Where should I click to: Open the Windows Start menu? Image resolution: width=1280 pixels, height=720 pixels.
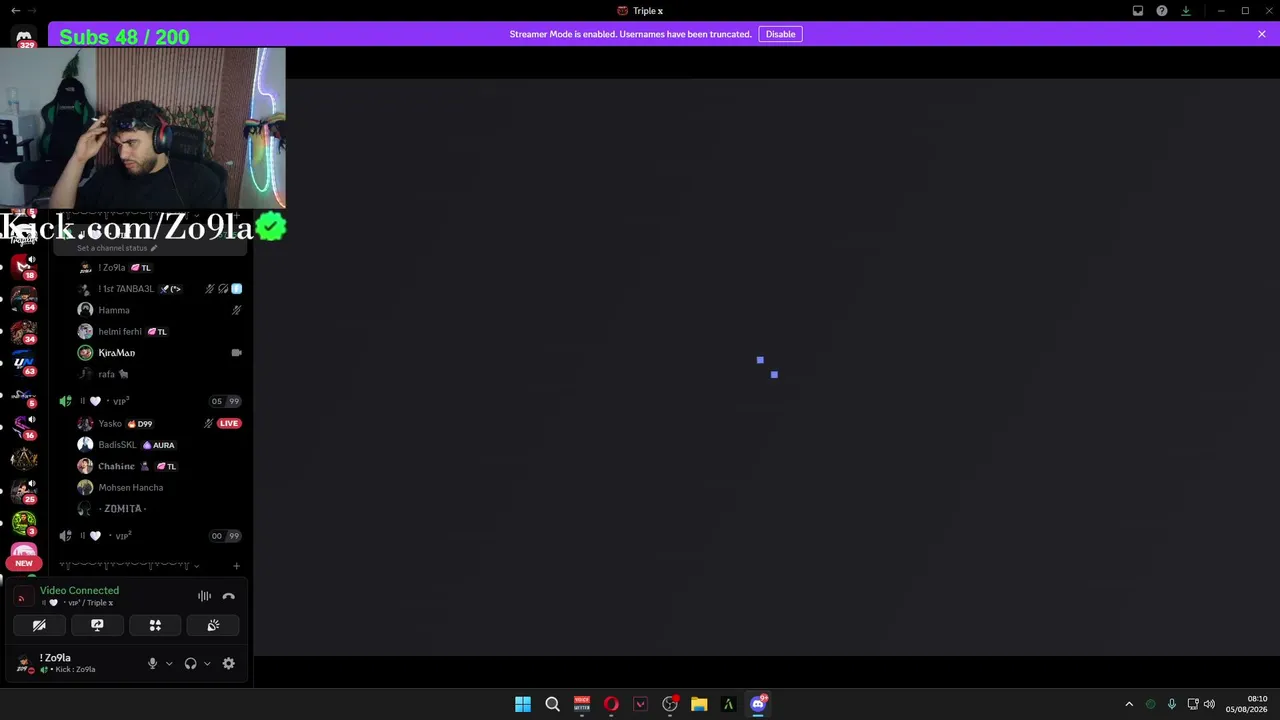click(x=523, y=704)
